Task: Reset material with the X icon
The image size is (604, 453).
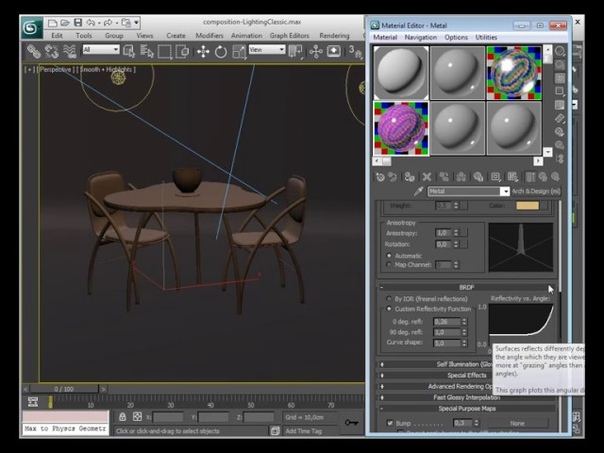Action: pyautogui.click(x=427, y=177)
